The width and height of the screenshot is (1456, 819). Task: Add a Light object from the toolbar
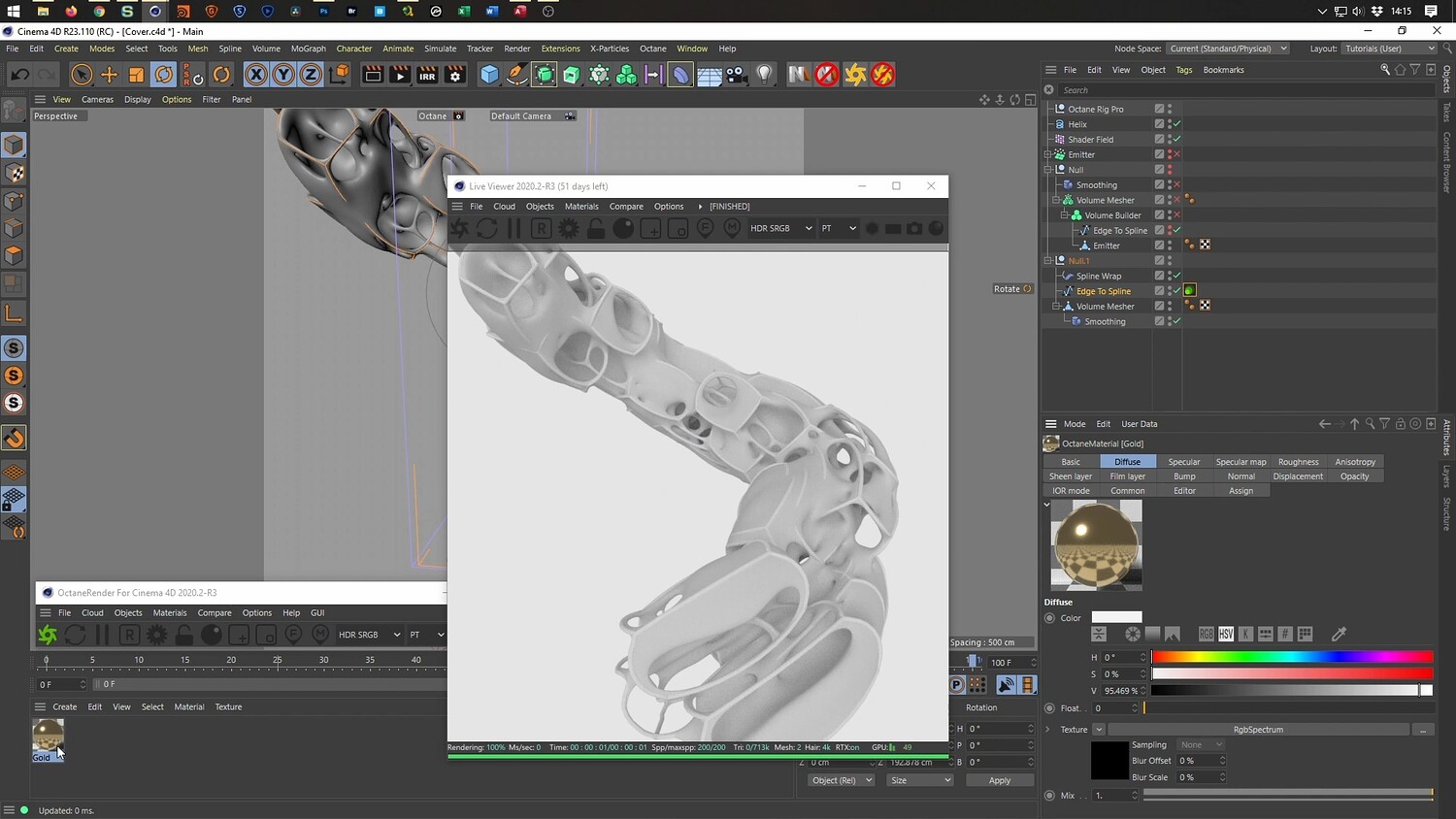(765, 75)
